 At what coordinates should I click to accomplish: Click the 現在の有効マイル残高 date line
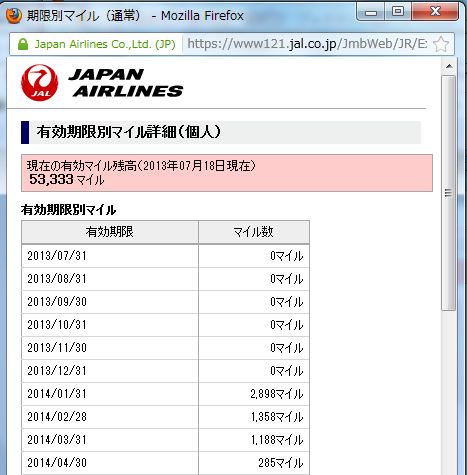point(141,166)
